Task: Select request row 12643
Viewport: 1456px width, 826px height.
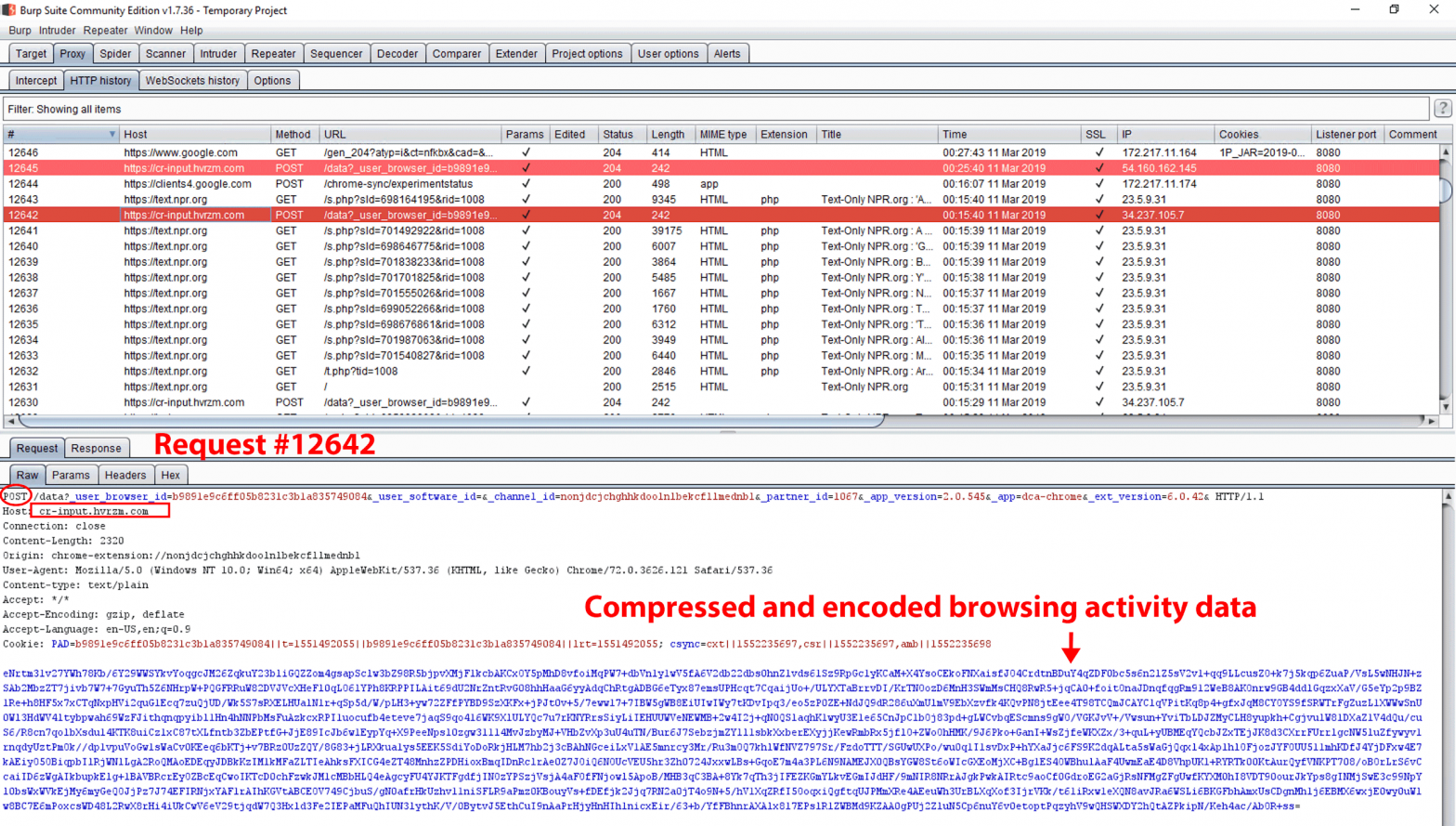Action: [x=721, y=200]
